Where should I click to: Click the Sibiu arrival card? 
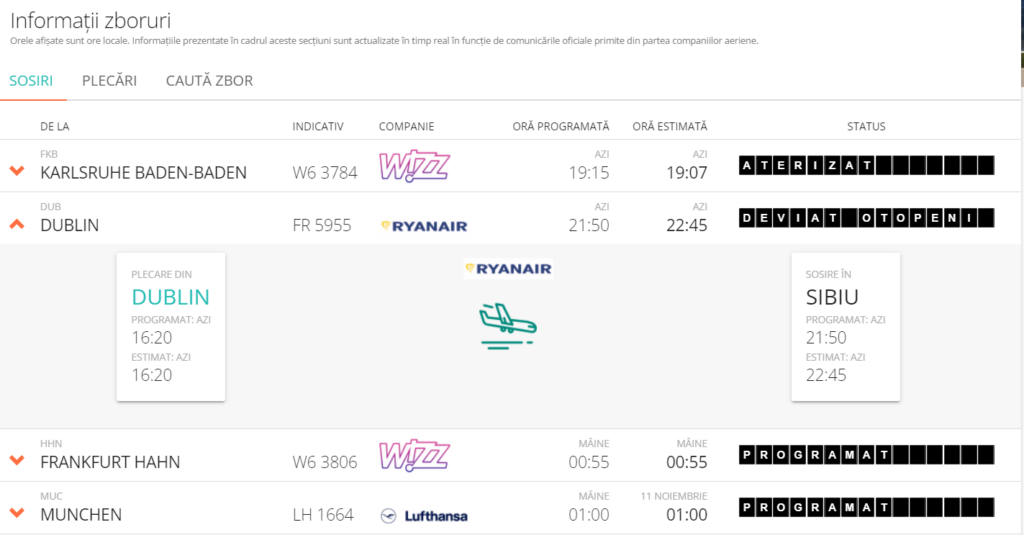click(846, 327)
